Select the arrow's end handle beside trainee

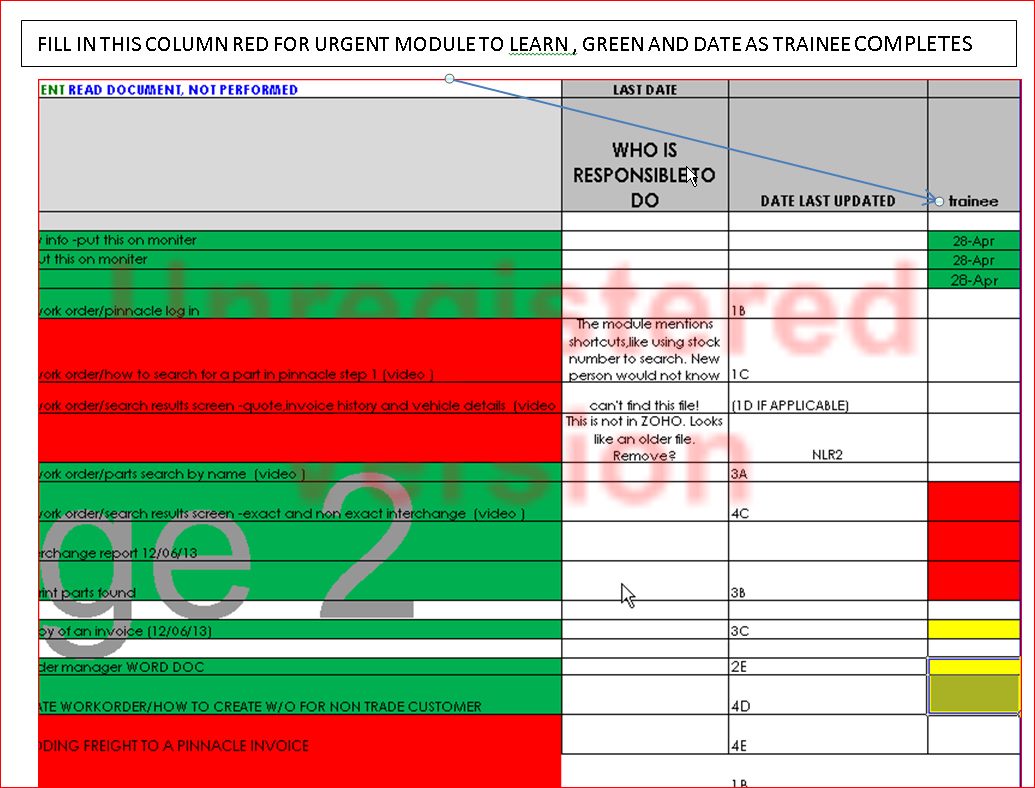coord(938,201)
